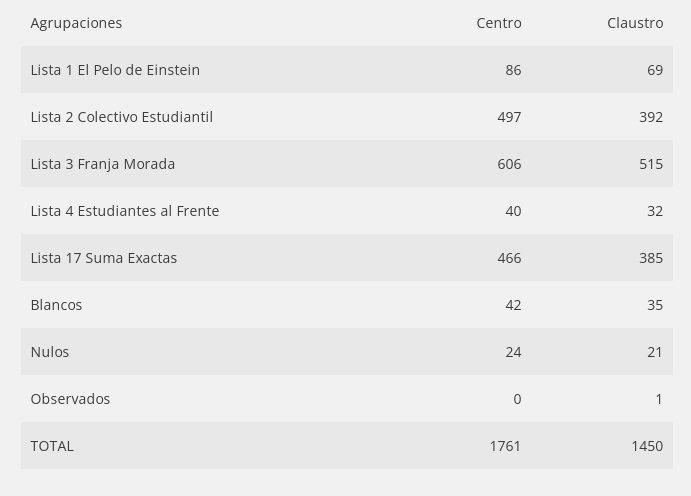Click Lista 2 Colectivo Estudiantil label
The width and height of the screenshot is (691, 496).
[x=122, y=117]
